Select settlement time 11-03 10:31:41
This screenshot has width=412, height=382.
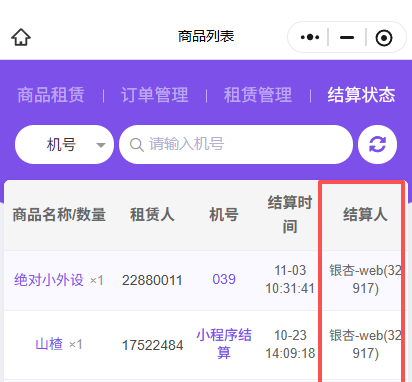[x=290, y=279]
